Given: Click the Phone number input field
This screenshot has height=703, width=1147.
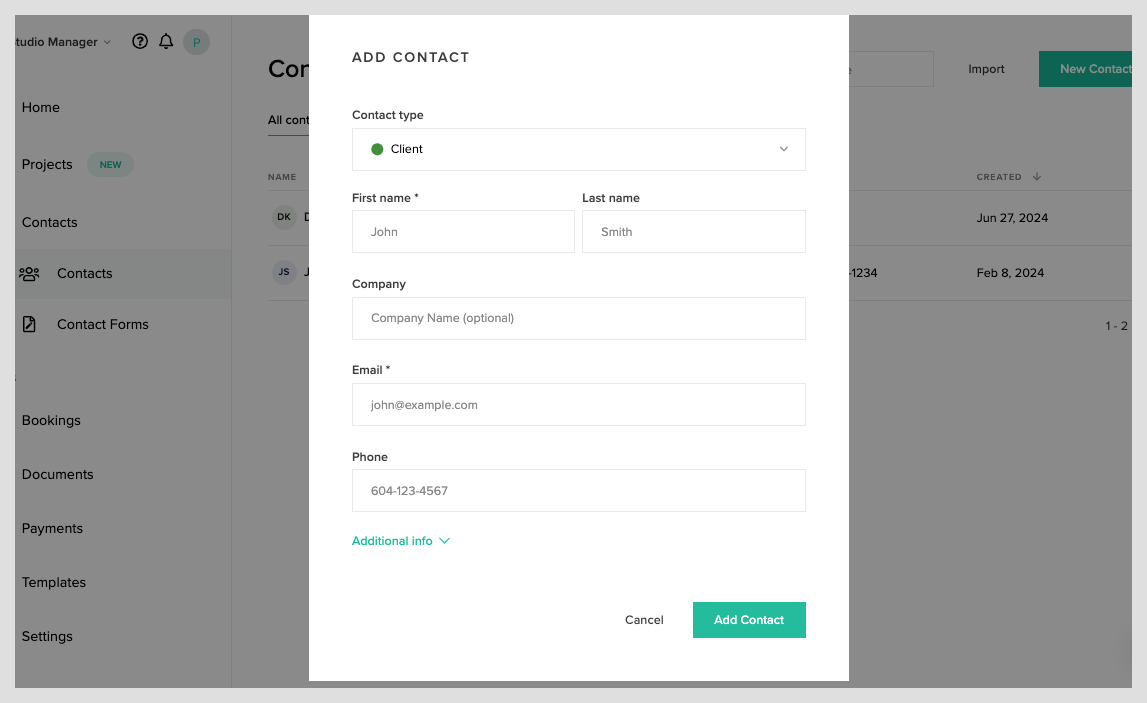Looking at the screenshot, I should [578, 490].
